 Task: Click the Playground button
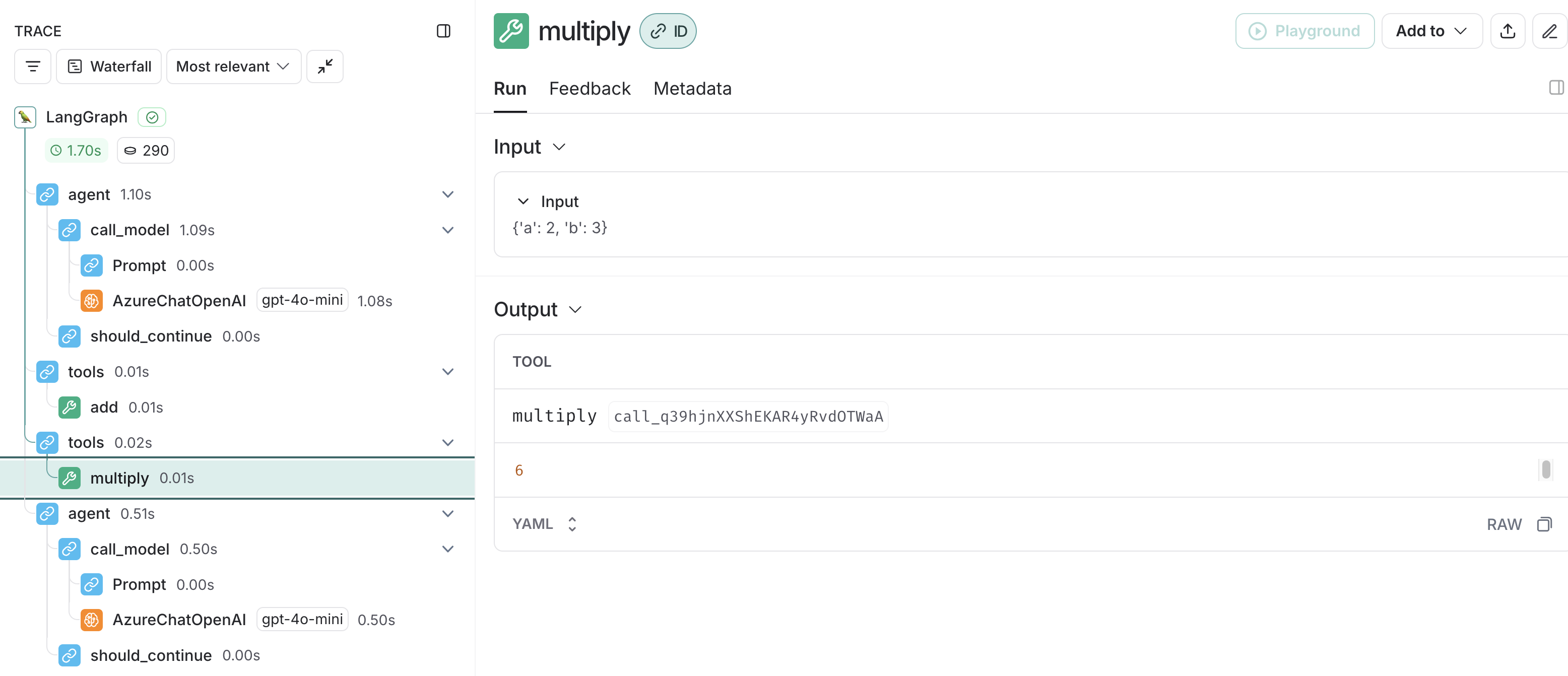pyautogui.click(x=1304, y=30)
